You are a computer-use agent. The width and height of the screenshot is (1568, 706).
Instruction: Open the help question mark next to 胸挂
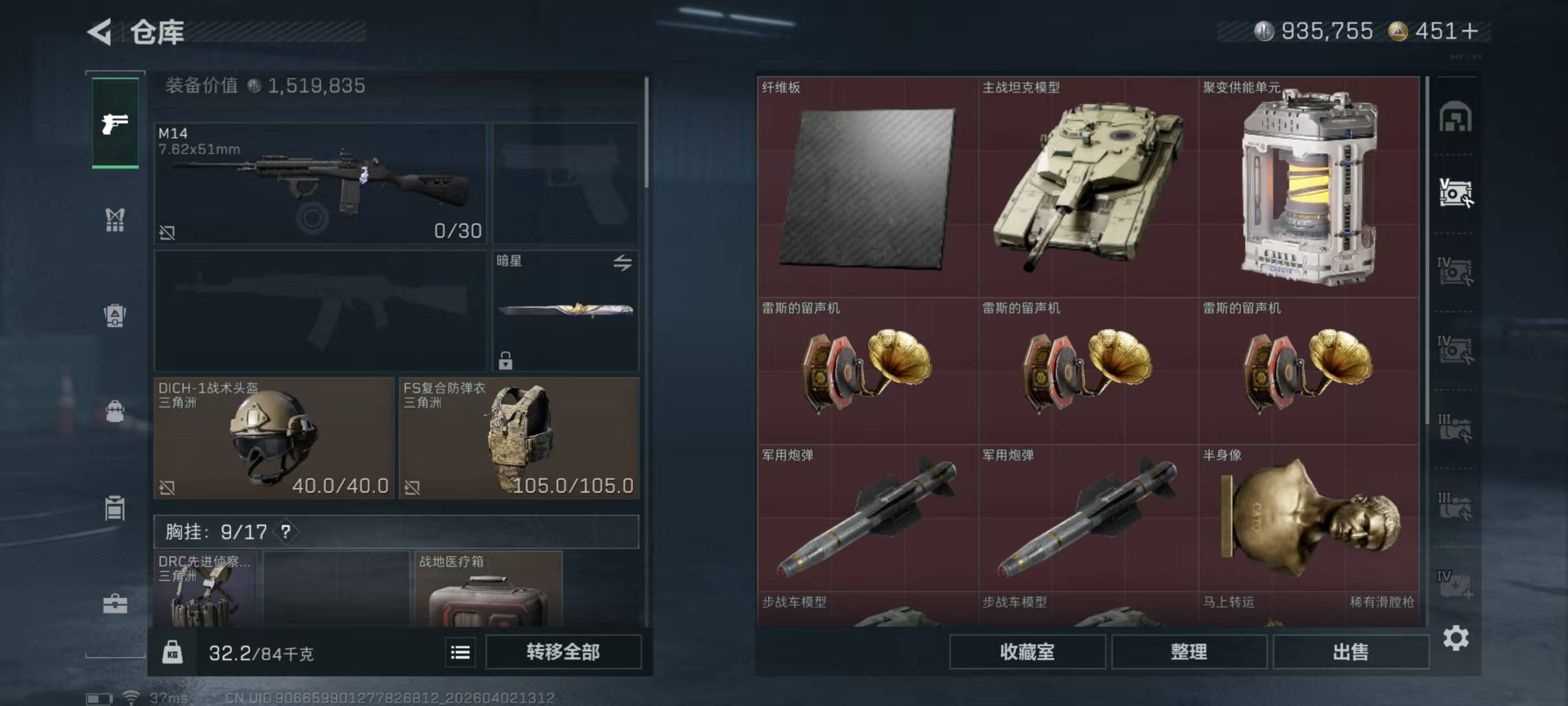pos(286,532)
